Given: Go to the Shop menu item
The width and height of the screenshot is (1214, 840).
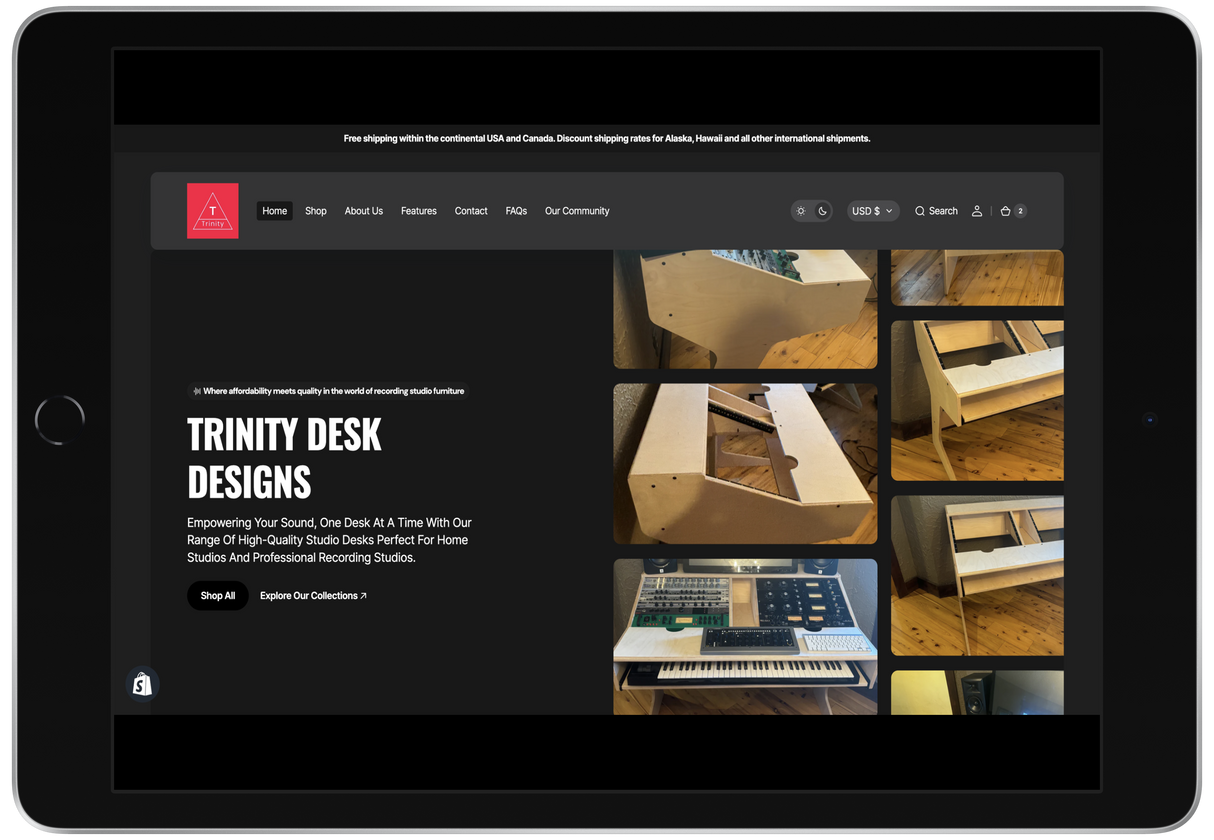Looking at the screenshot, I should (316, 211).
